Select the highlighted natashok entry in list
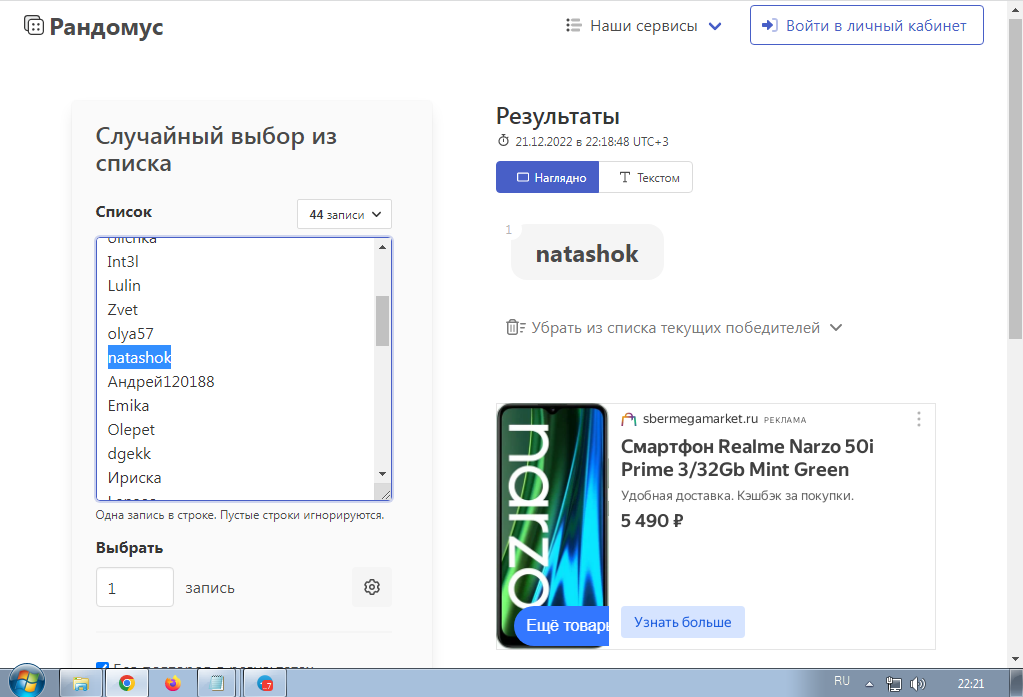This screenshot has height=697, width=1023. pyautogui.click(x=140, y=358)
